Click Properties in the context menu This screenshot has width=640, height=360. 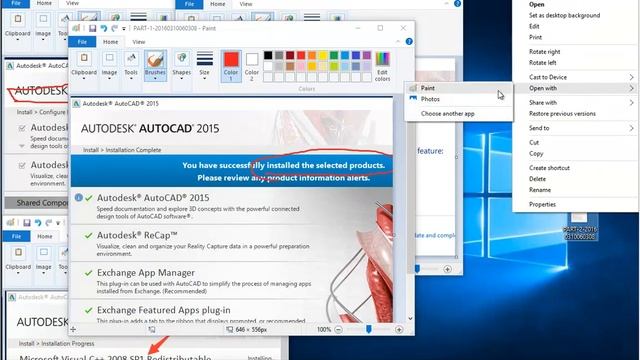(542, 204)
